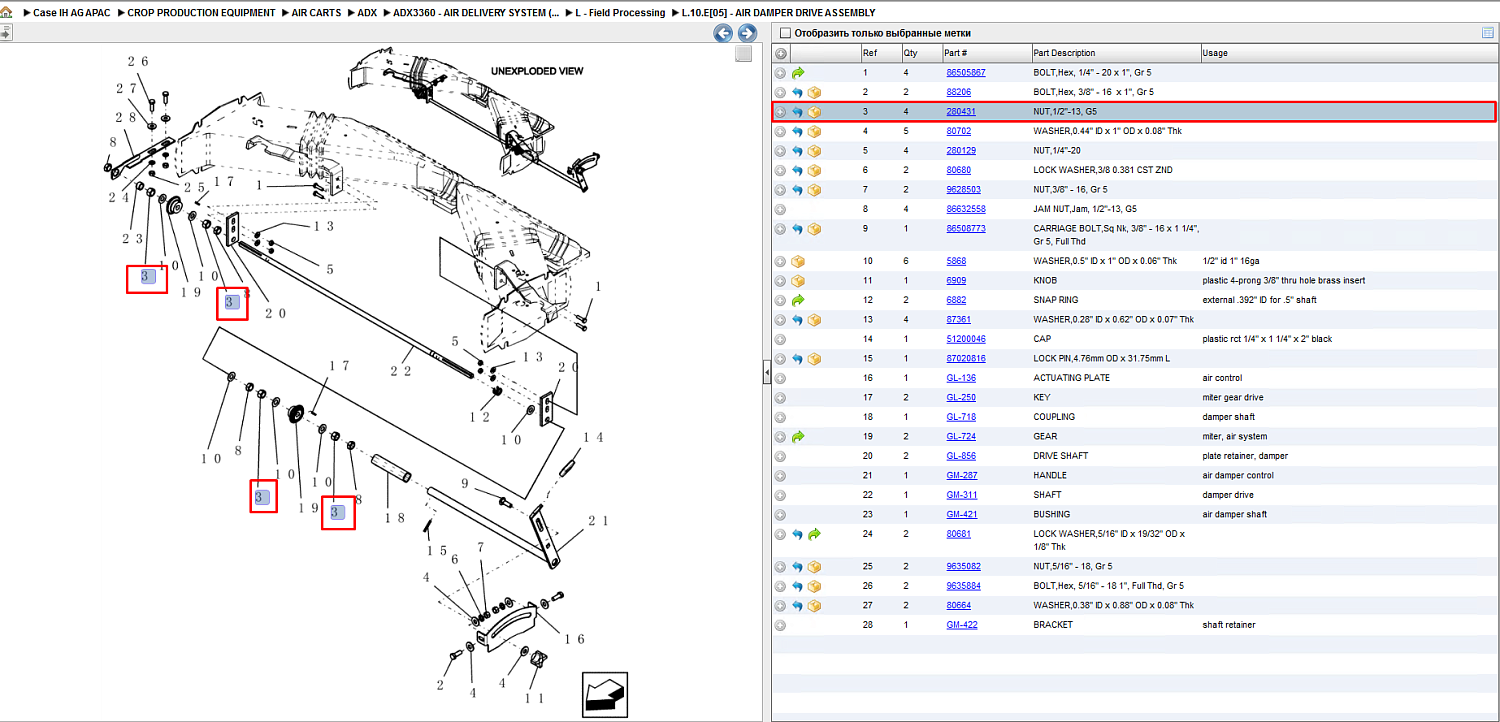The width and height of the screenshot is (1500, 722).
Task: Add part 280431 using its plus icon
Action: (781, 112)
